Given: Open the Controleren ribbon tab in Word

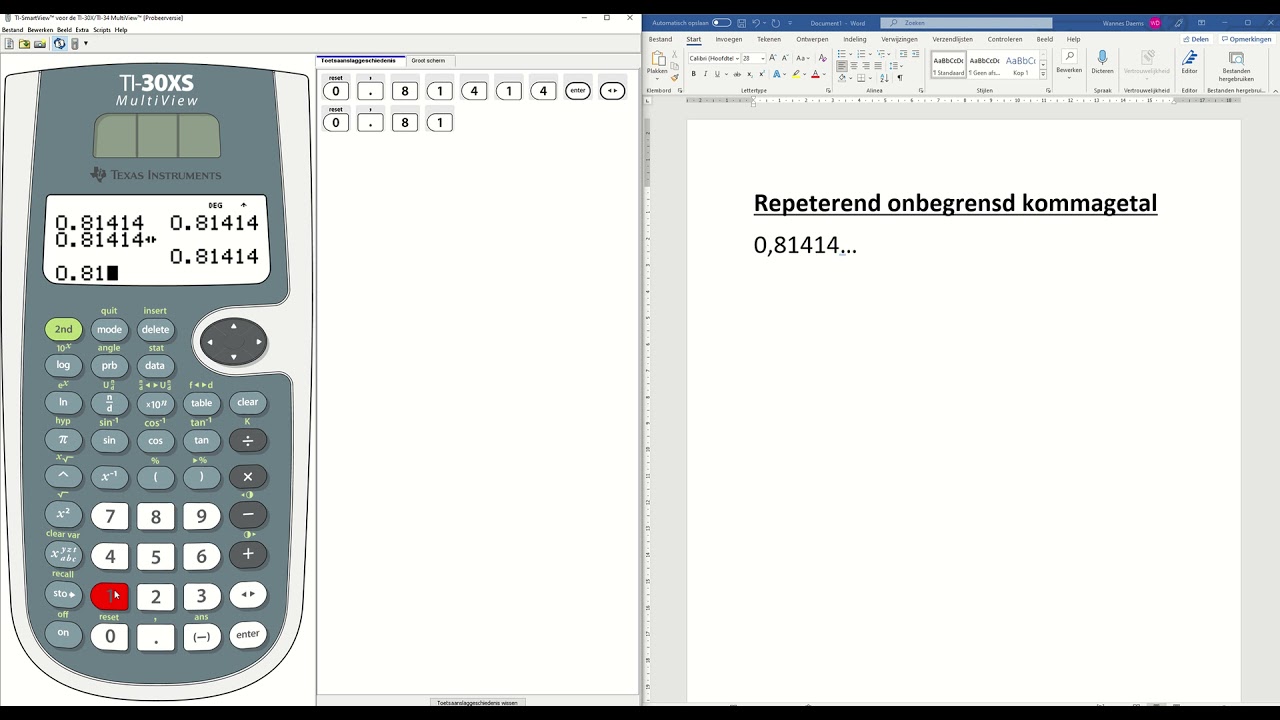Looking at the screenshot, I should 1005,40.
